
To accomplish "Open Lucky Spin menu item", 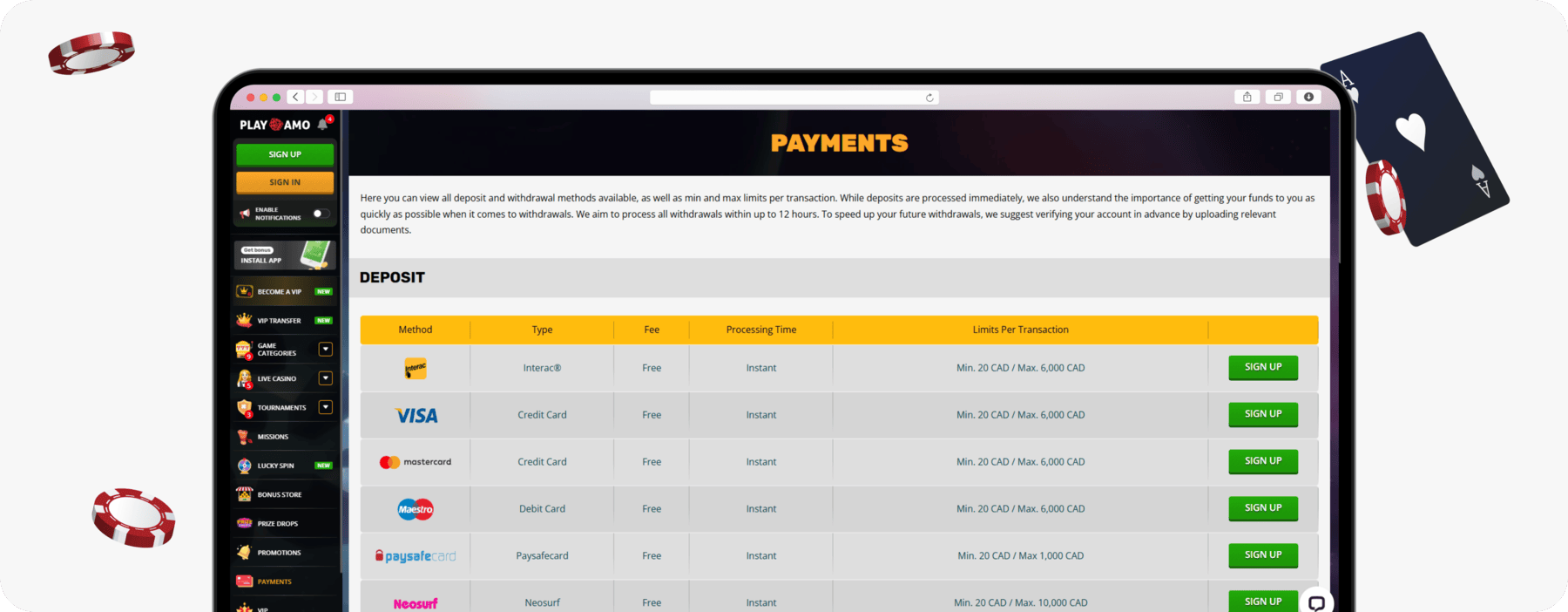I will [x=285, y=466].
